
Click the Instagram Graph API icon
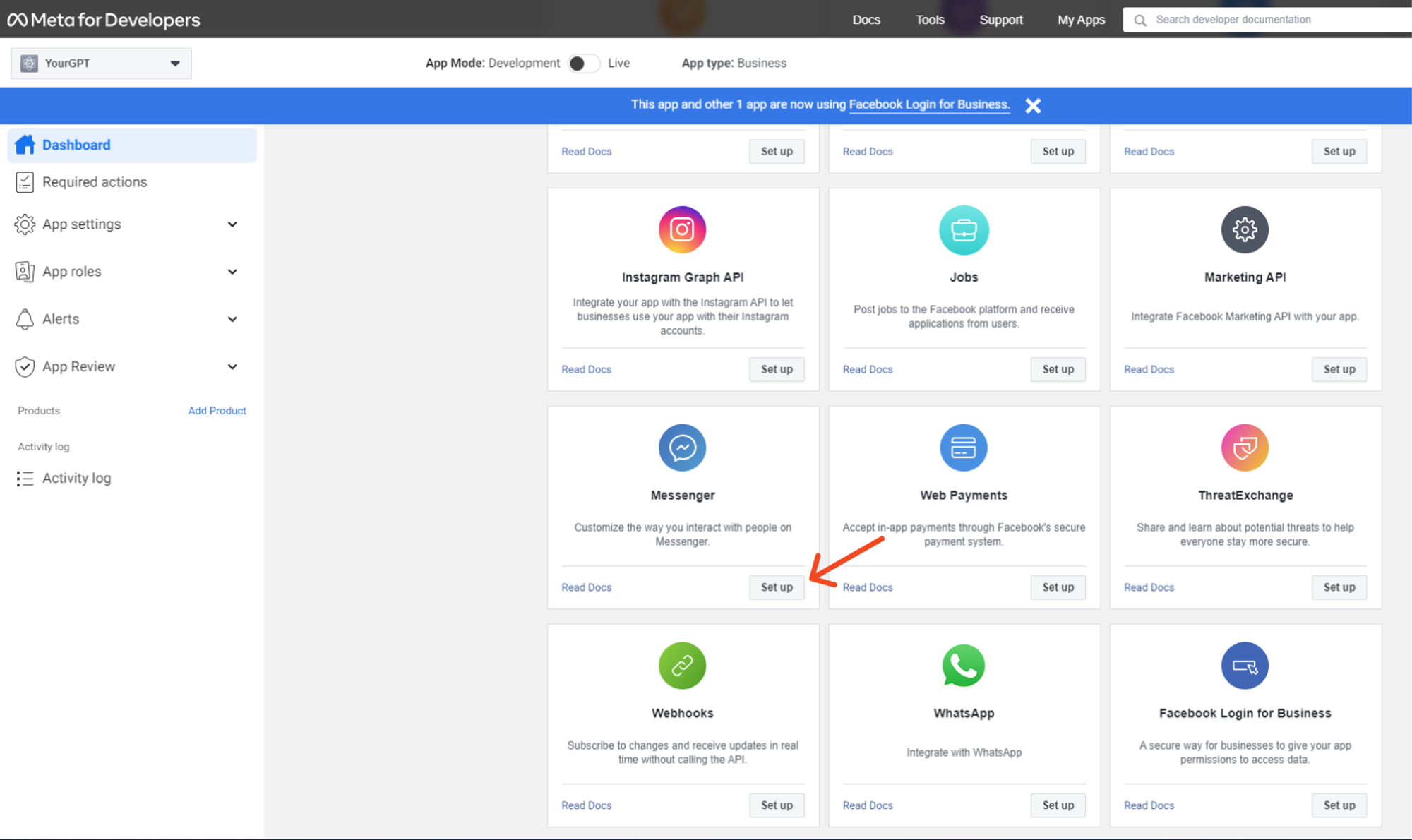[x=682, y=229]
